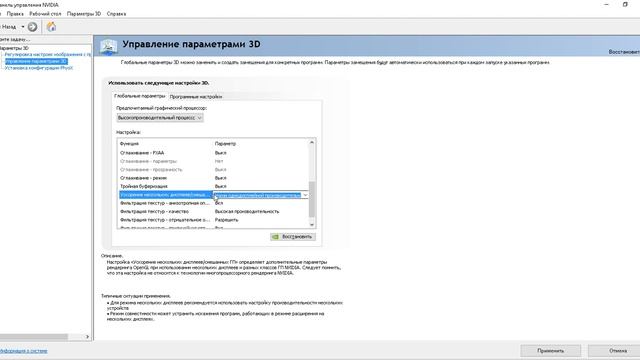The image size is (640, 360).
Task: Open the preferred graphics processor dropdown
Action: 160,118
